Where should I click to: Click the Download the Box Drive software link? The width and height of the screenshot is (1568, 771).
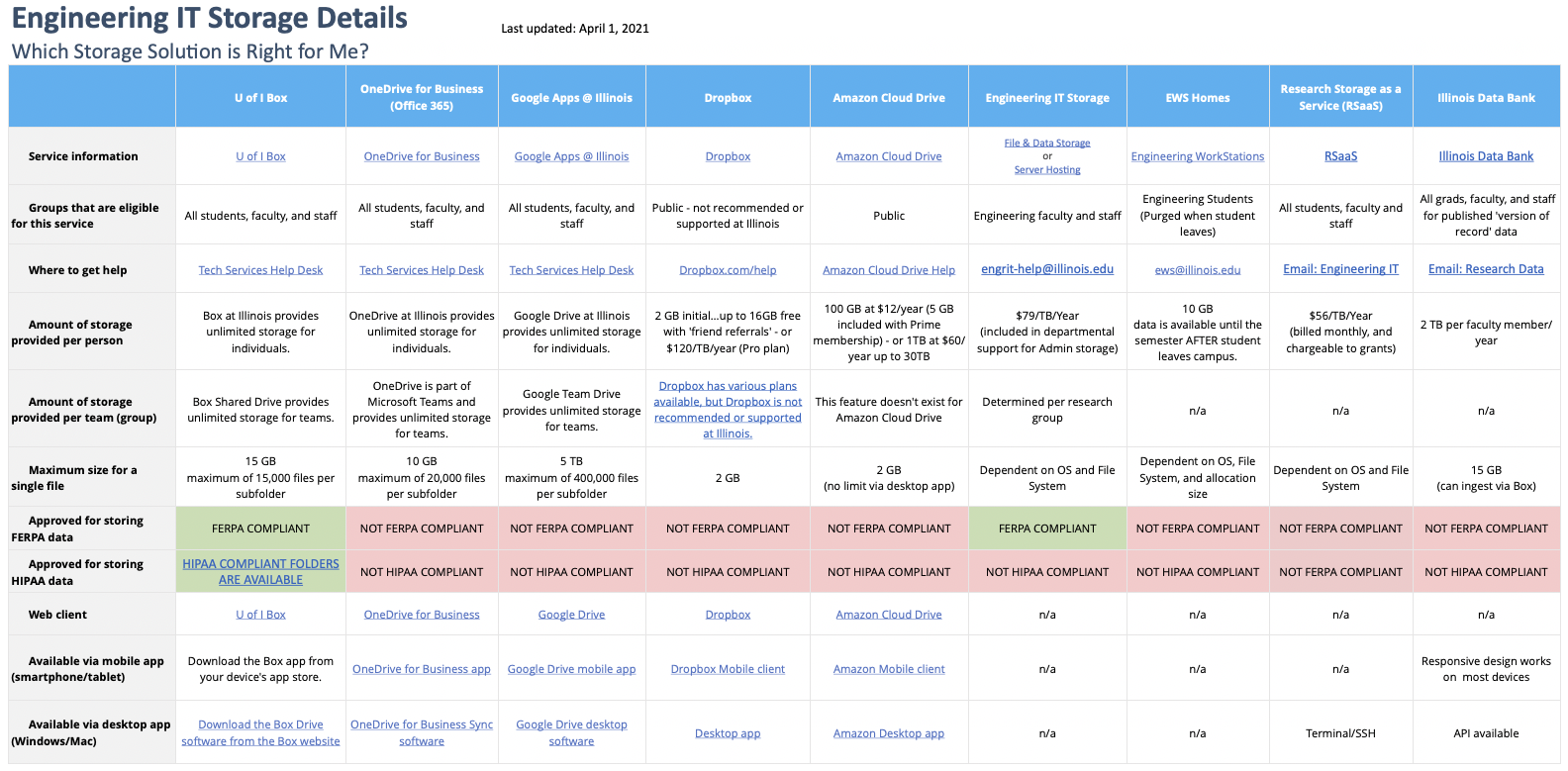pos(260,732)
